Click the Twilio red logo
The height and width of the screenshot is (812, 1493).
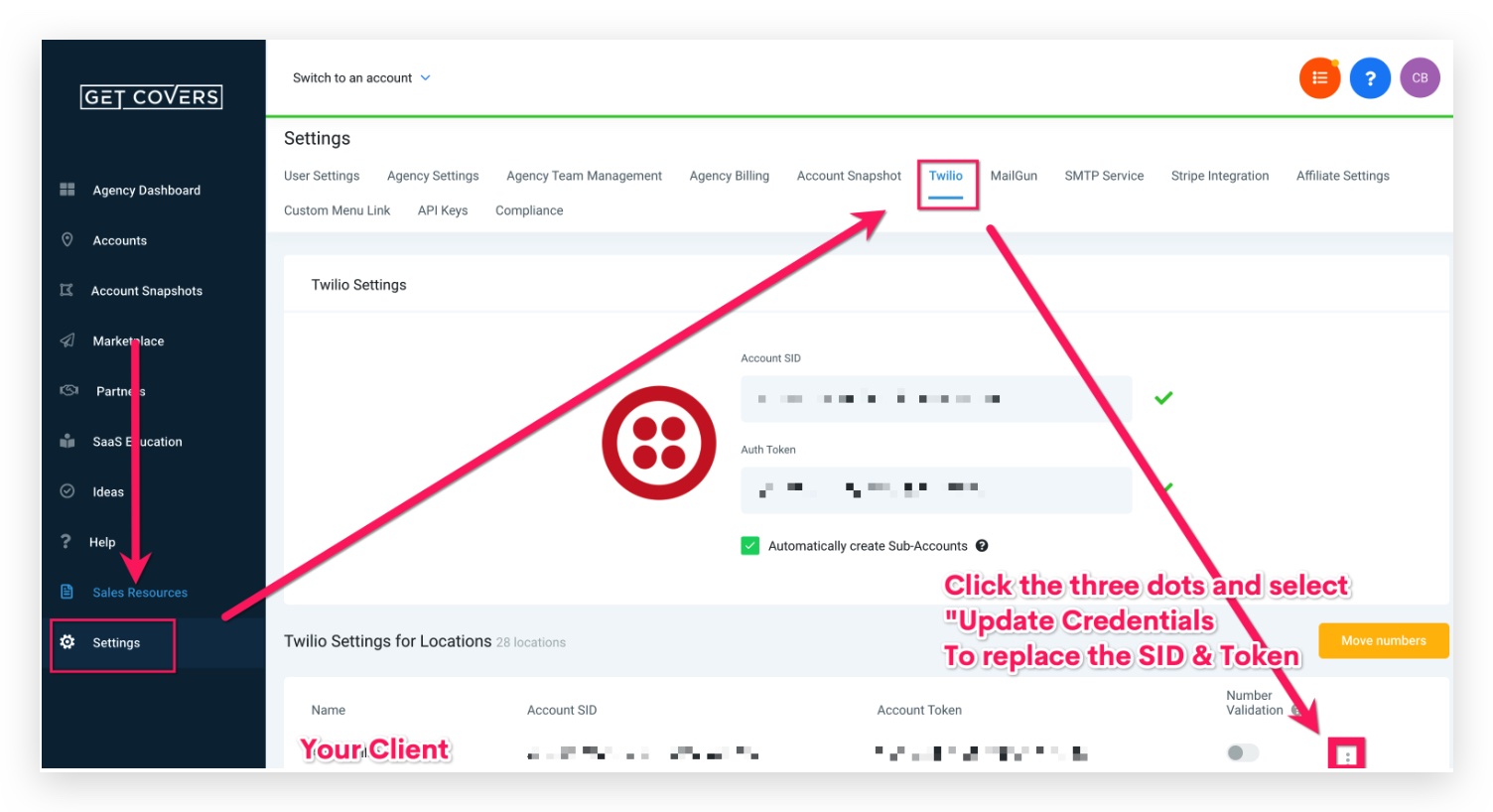click(x=658, y=443)
